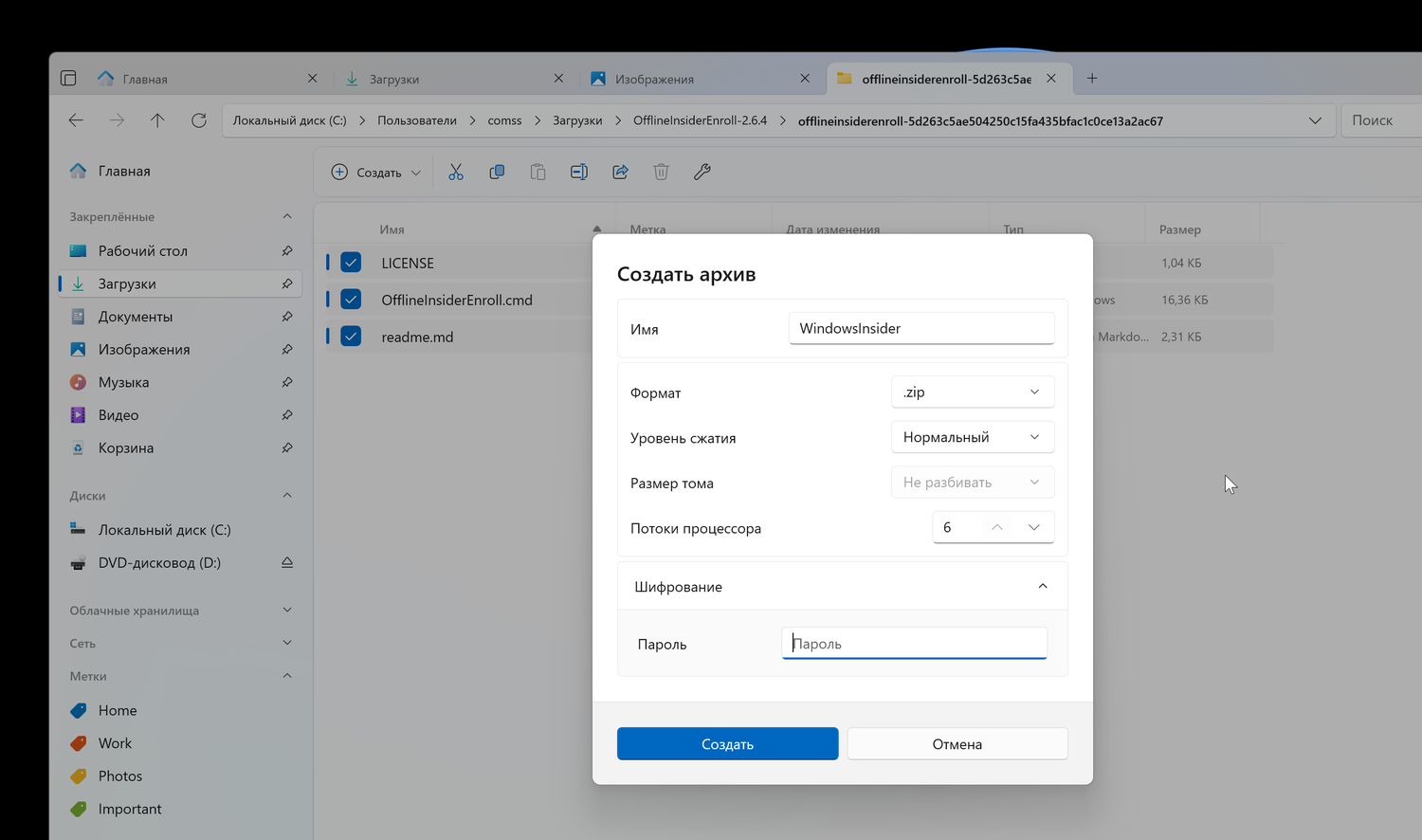
Task: Go to Пользователи in the breadcrumb
Action: click(417, 120)
